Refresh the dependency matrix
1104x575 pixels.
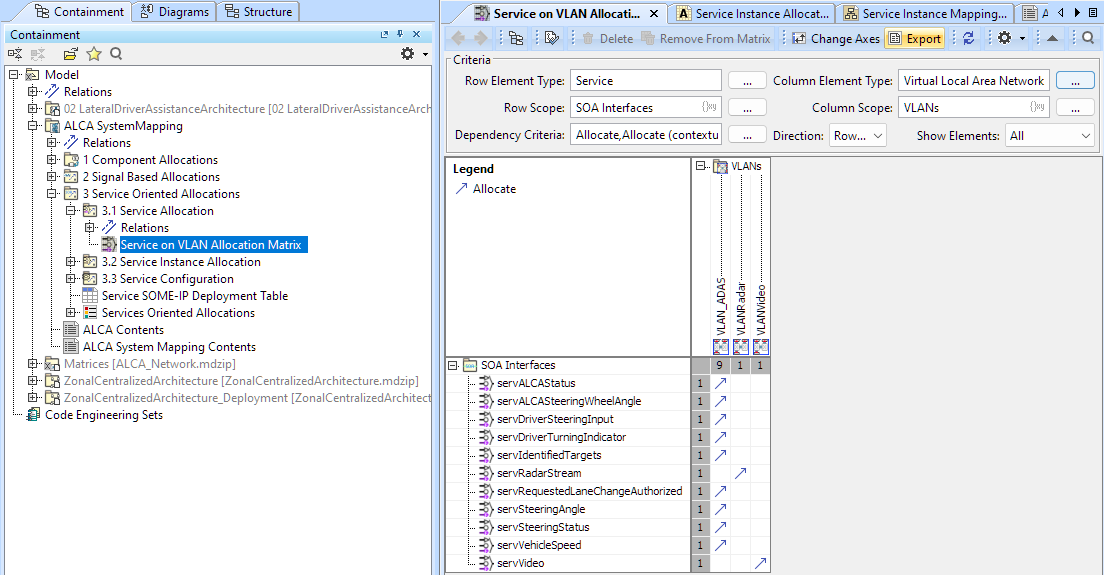[968, 38]
